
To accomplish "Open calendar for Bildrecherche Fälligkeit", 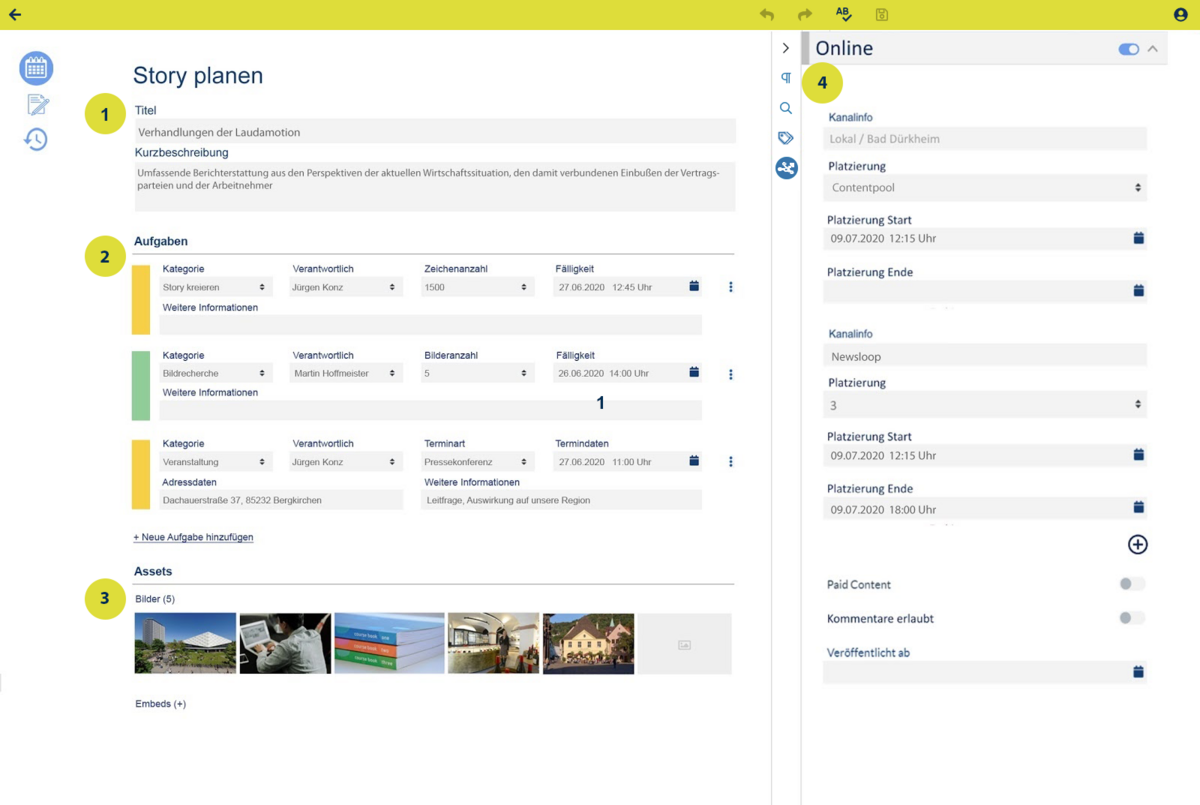I will tap(694, 373).
